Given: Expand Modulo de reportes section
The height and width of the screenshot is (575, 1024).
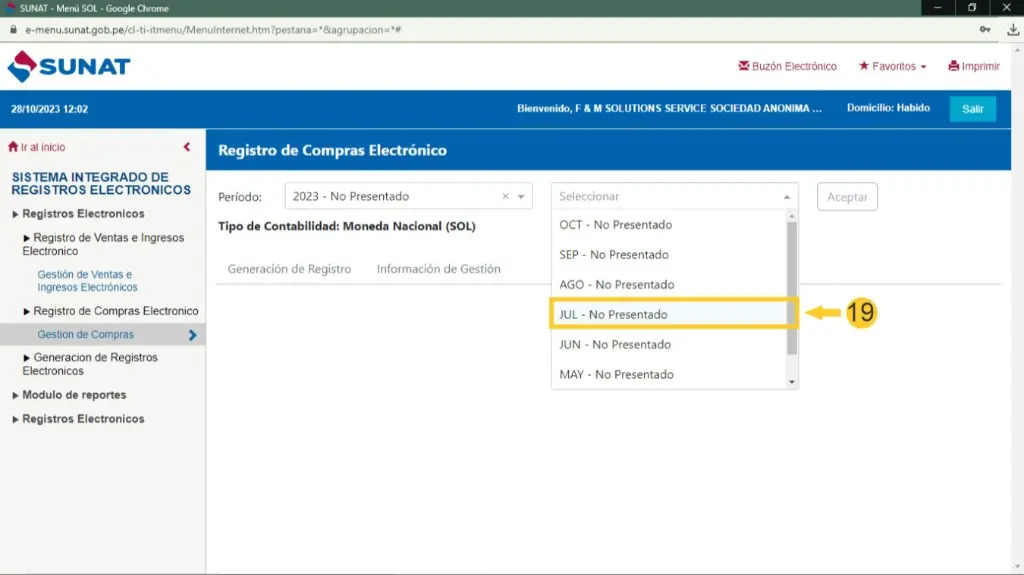Looking at the screenshot, I should point(74,395).
